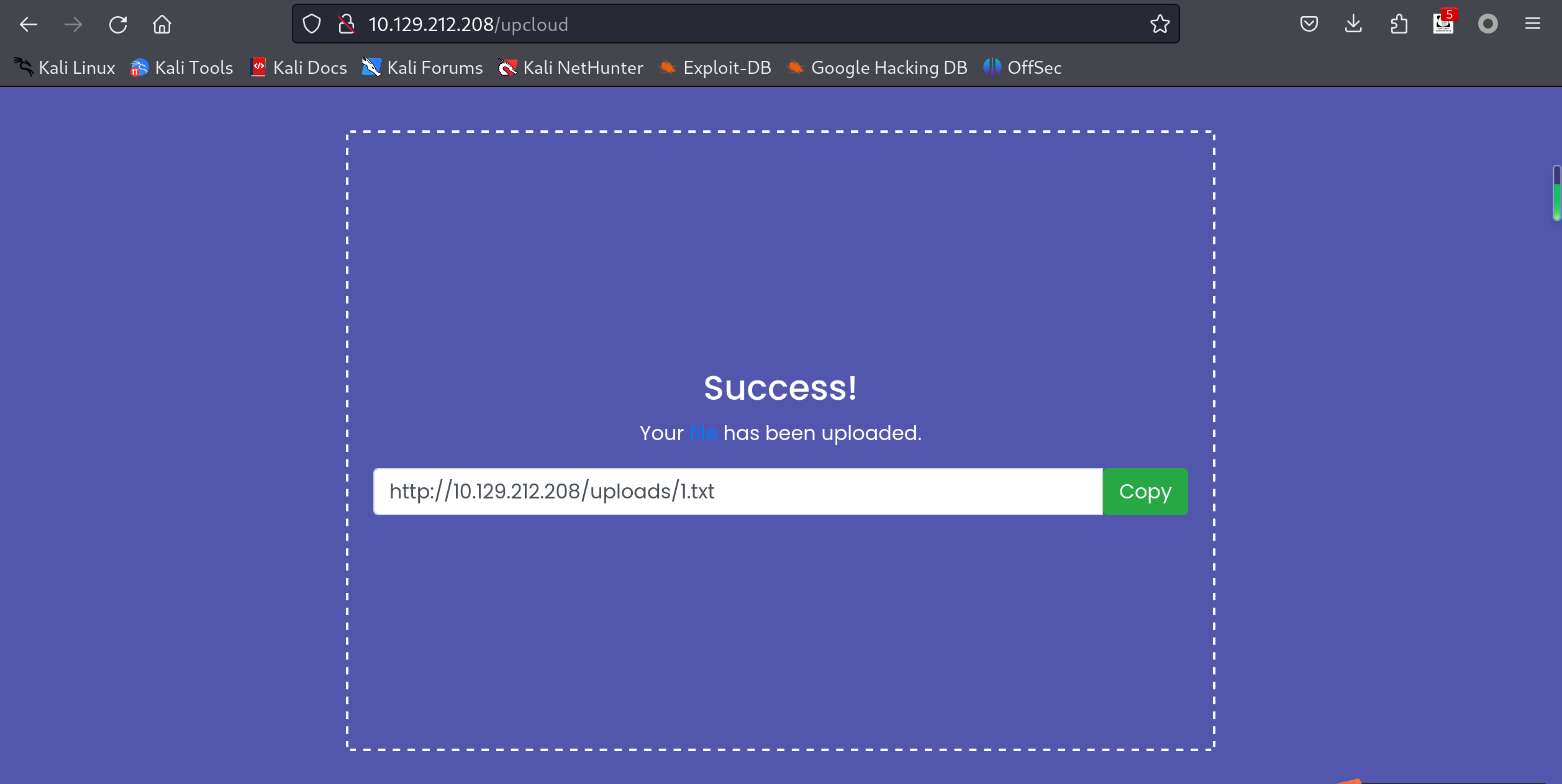Image resolution: width=1562 pixels, height=784 pixels.
Task: Click the browser back arrow
Action: (29, 24)
